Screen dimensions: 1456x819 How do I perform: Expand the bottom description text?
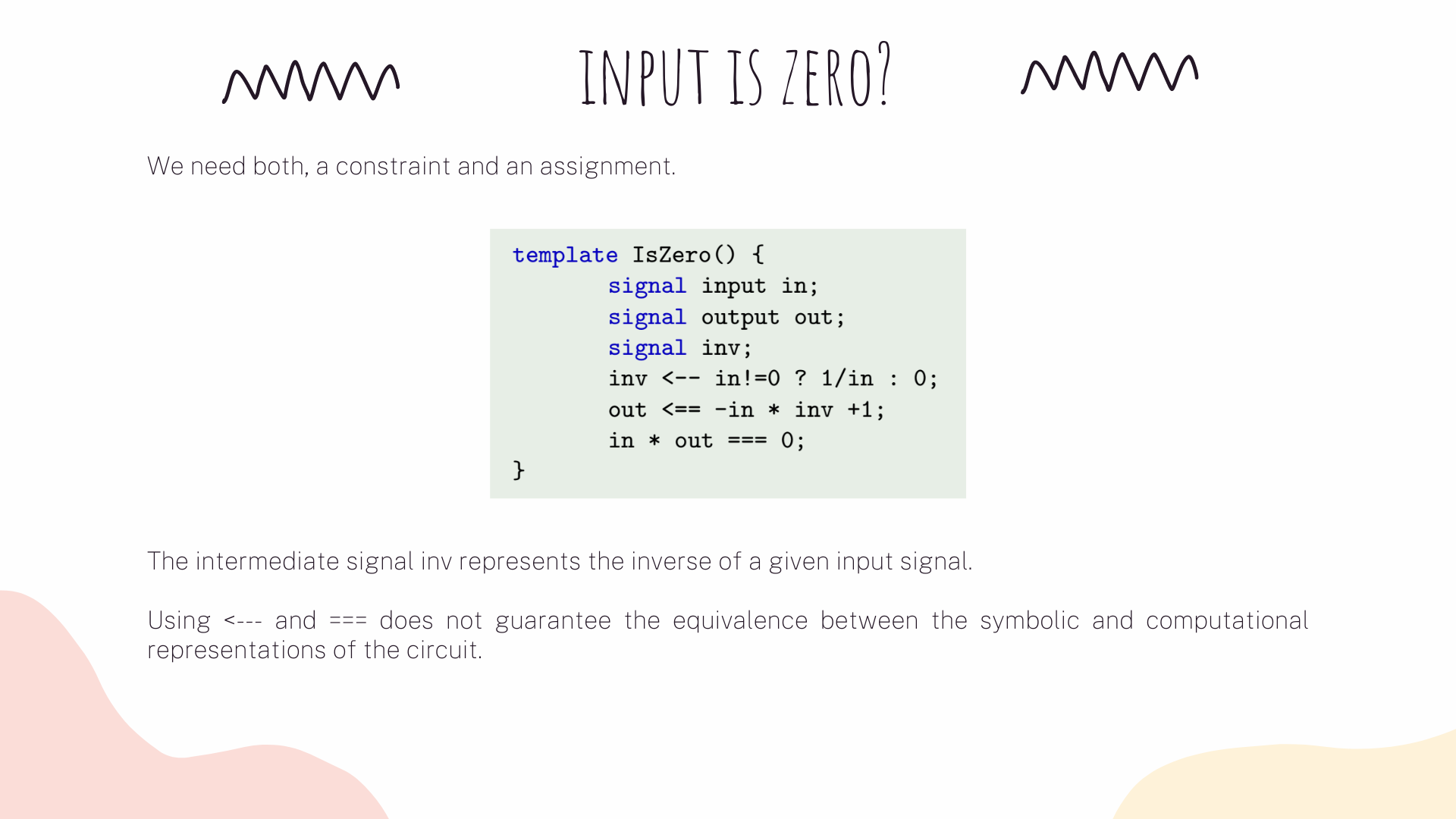click(x=728, y=635)
